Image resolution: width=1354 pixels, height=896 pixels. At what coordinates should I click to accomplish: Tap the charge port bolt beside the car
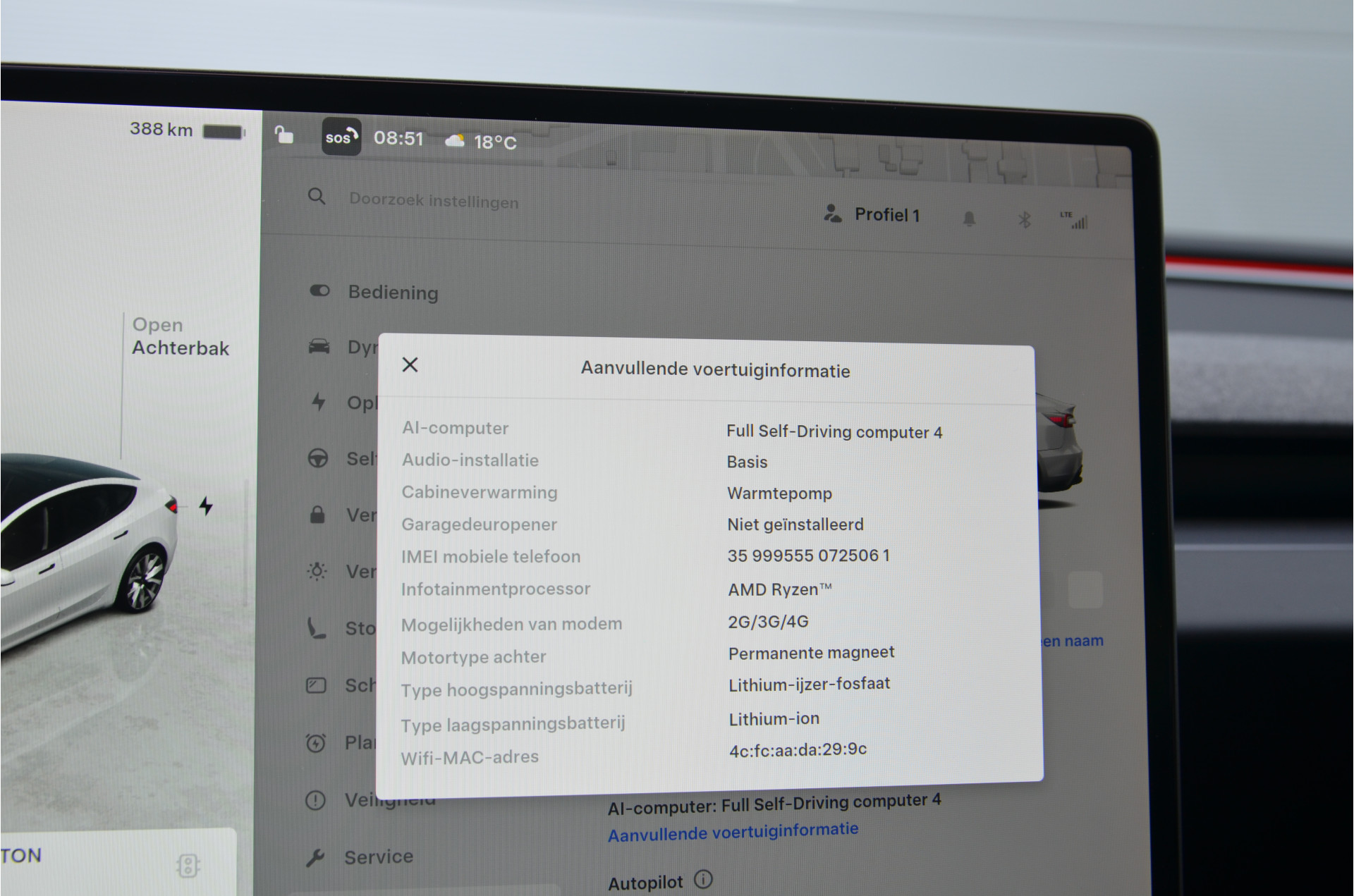pyautogui.click(x=206, y=505)
